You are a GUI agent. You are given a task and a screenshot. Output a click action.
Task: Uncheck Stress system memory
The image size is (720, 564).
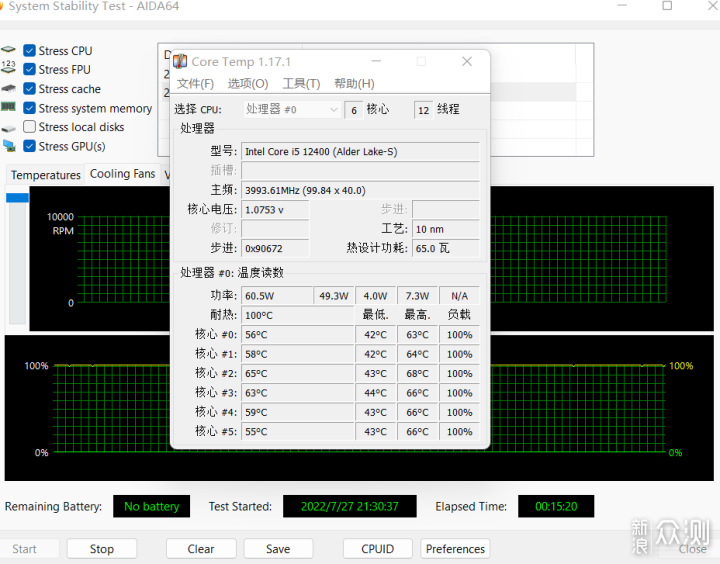[x=29, y=108]
